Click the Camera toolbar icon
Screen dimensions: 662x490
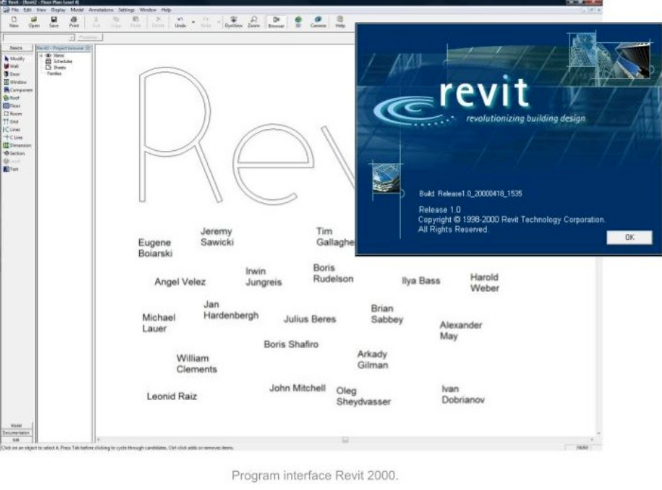click(318, 22)
